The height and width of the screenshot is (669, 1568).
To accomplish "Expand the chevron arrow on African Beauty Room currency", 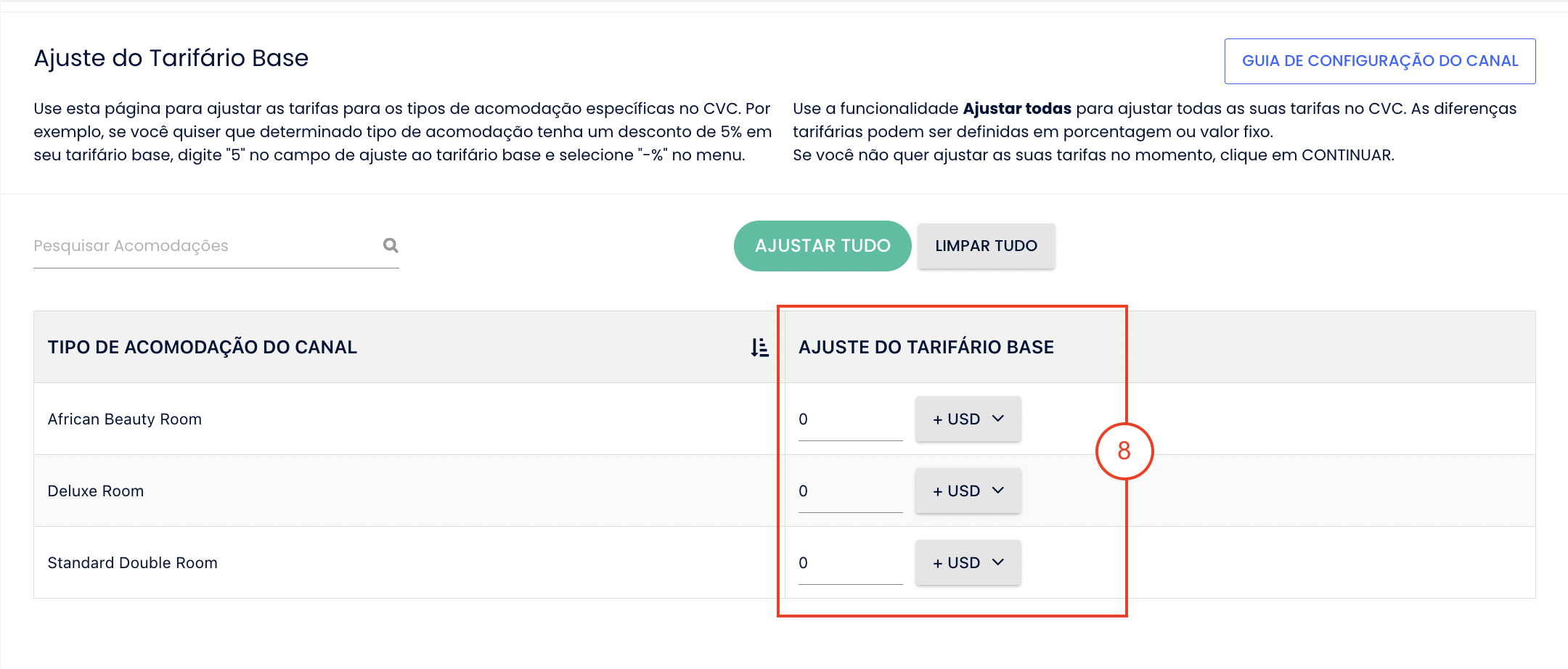I will pos(998,419).
